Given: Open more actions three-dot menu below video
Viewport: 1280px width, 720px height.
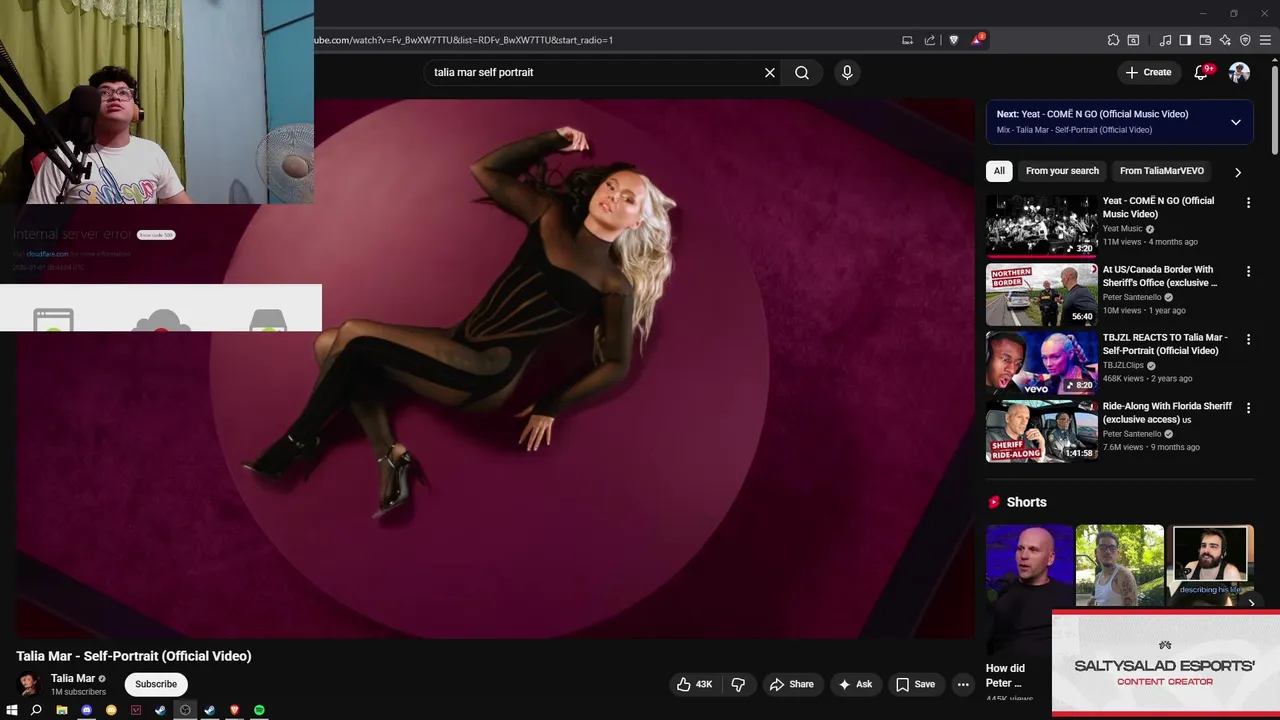Looking at the screenshot, I should click(x=963, y=684).
